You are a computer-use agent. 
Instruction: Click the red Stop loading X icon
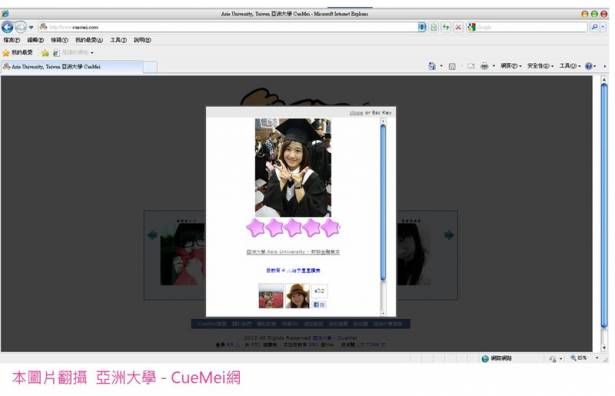tap(458, 27)
